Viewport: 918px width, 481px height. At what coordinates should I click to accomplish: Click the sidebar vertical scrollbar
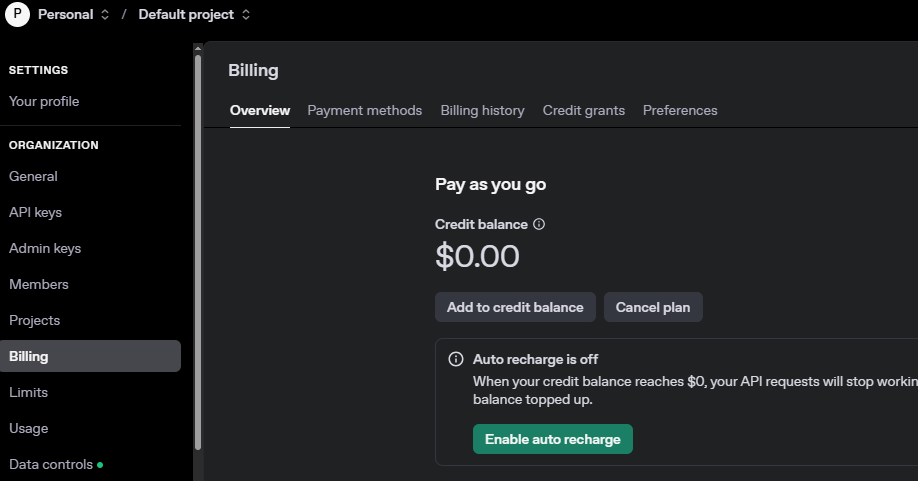coord(198,250)
